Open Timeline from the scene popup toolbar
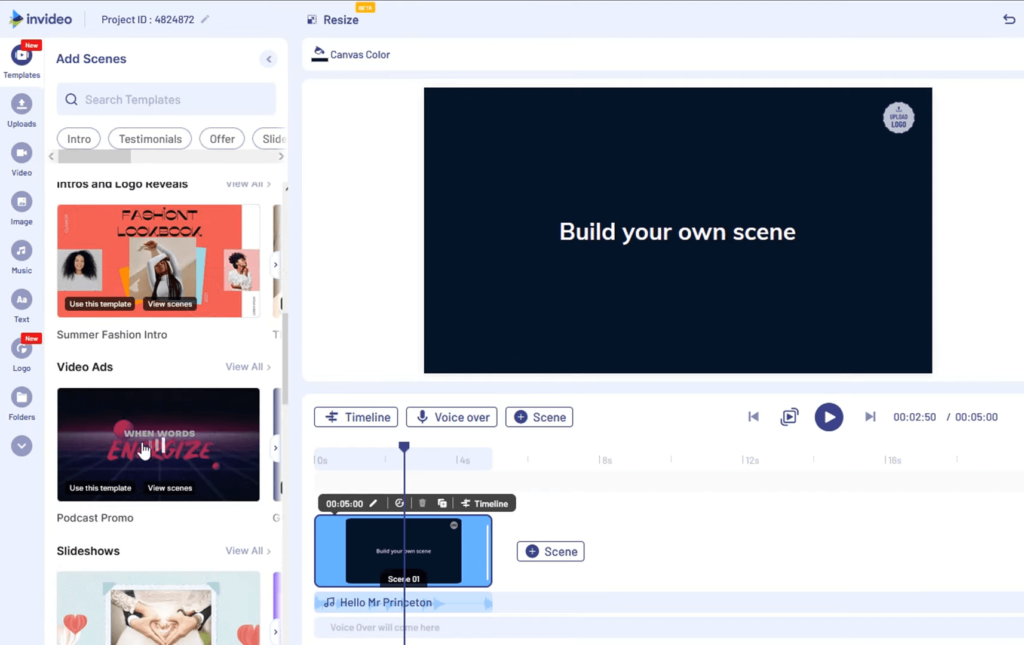This screenshot has height=645, width=1024. click(485, 503)
